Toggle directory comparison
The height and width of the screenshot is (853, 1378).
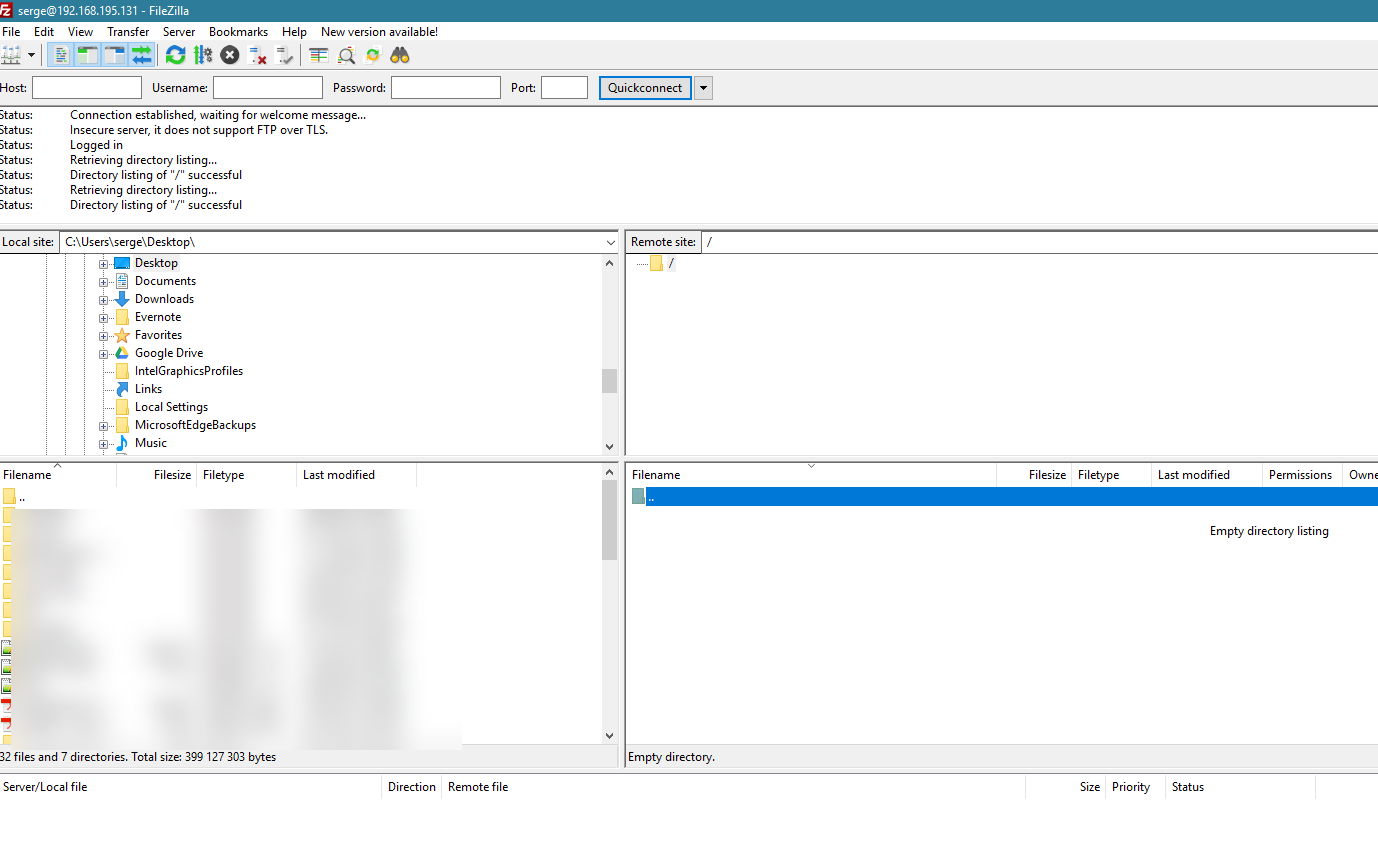click(x=346, y=55)
